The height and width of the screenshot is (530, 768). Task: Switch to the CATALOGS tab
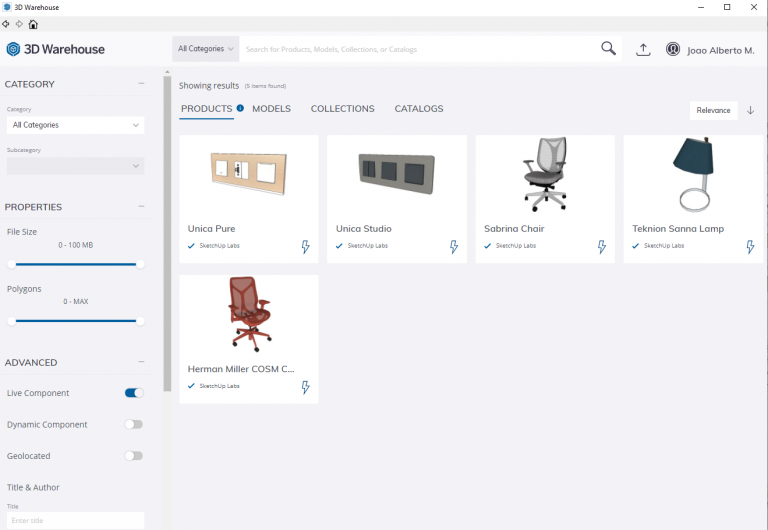(419, 108)
